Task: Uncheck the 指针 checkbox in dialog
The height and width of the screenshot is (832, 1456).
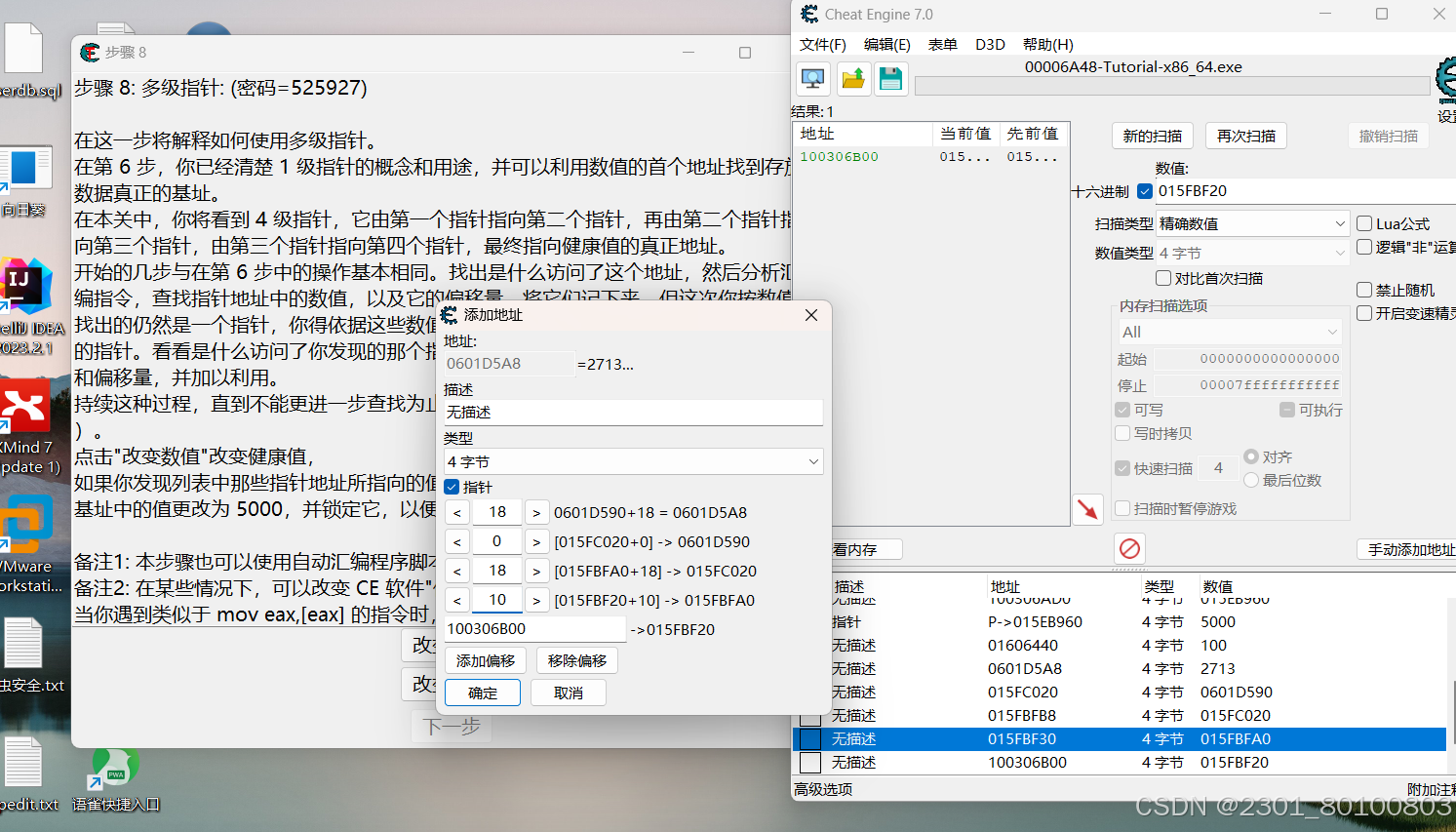Action: [x=452, y=487]
